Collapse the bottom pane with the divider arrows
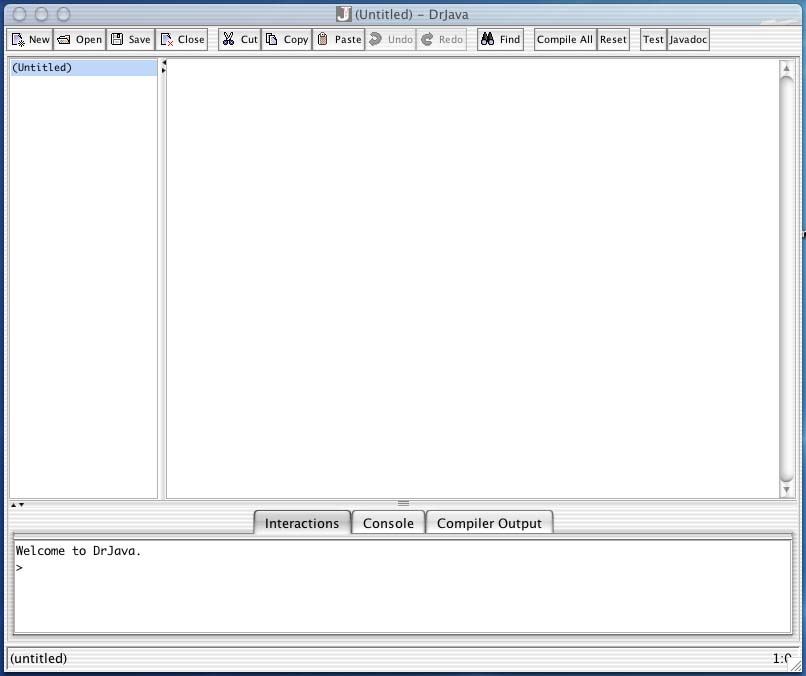This screenshot has width=806, height=676. 21,505
